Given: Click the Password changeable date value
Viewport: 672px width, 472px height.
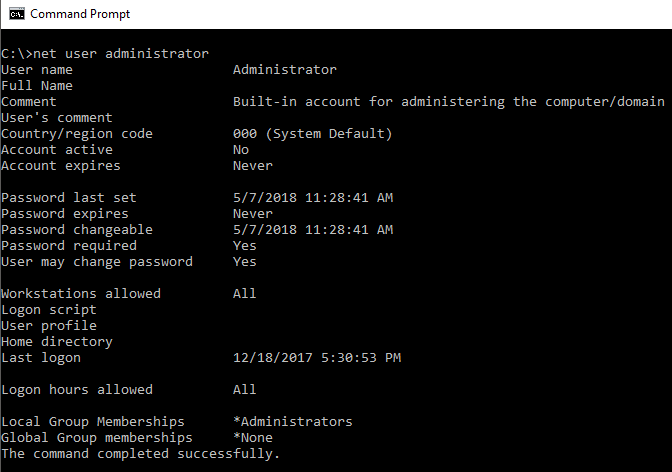Looking at the screenshot, I should (x=312, y=230).
